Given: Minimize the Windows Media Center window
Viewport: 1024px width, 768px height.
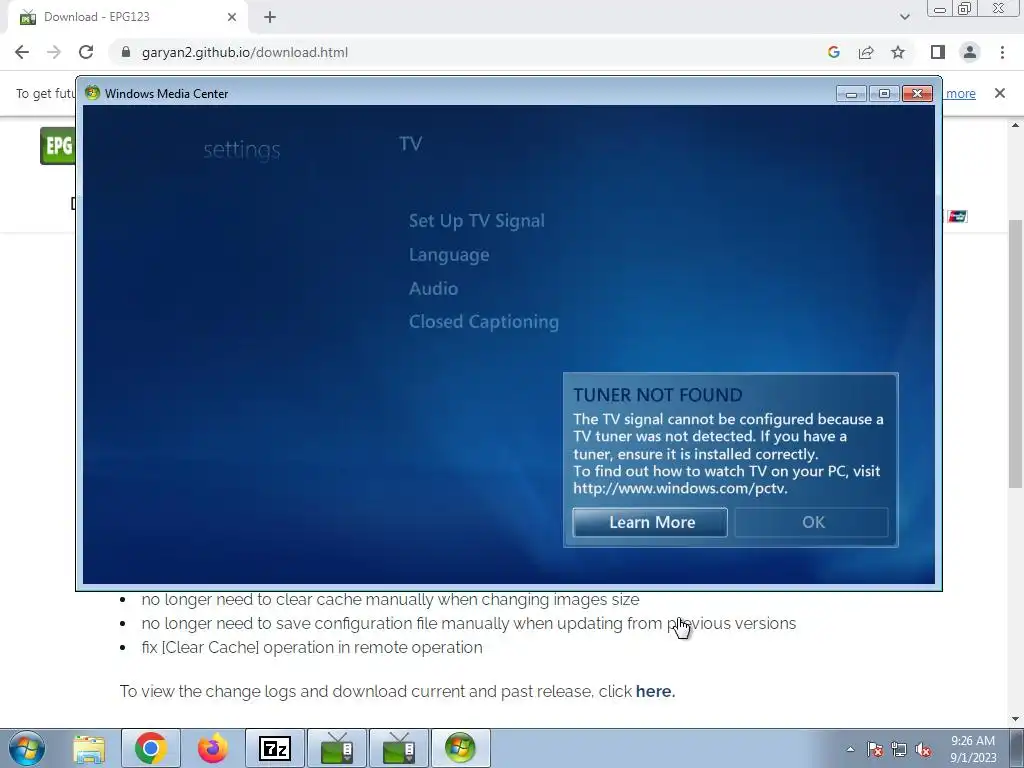Looking at the screenshot, I should click(x=851, y=94).
